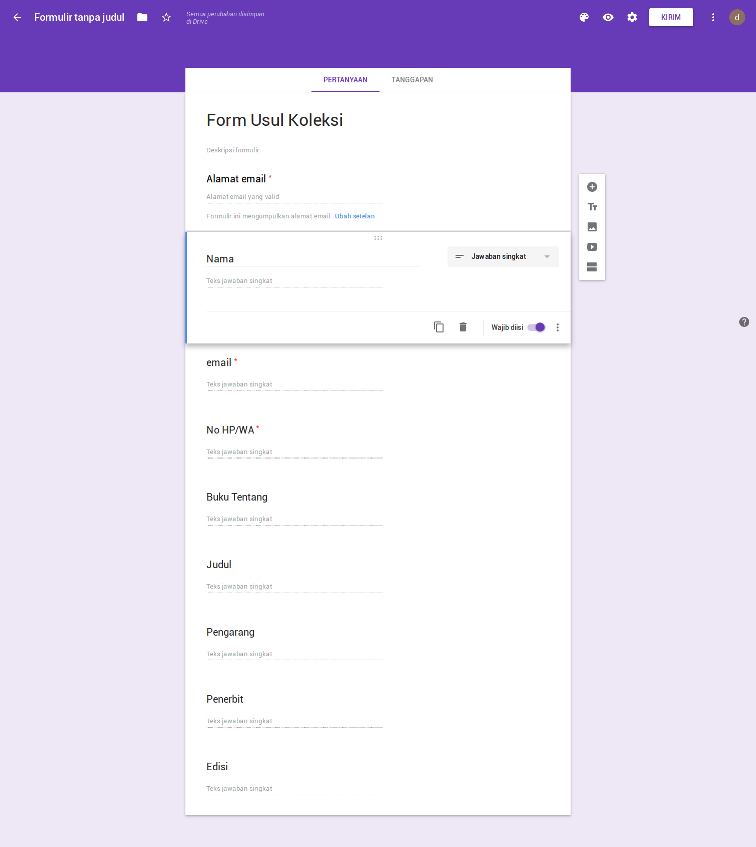Open the move to folder icon
This screenshot has height=847, width=756.
pos(142,18)
